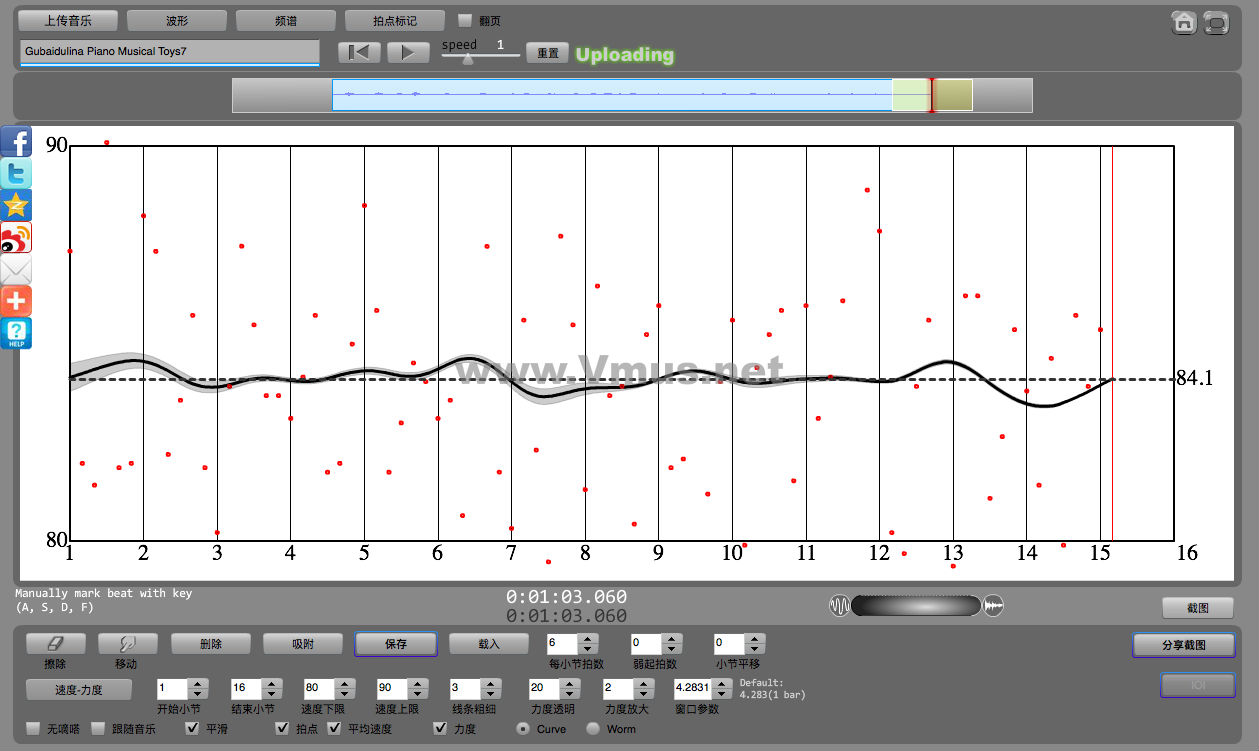Enable the 翻页 page-turn checkbox

click(x=465, y=20)
